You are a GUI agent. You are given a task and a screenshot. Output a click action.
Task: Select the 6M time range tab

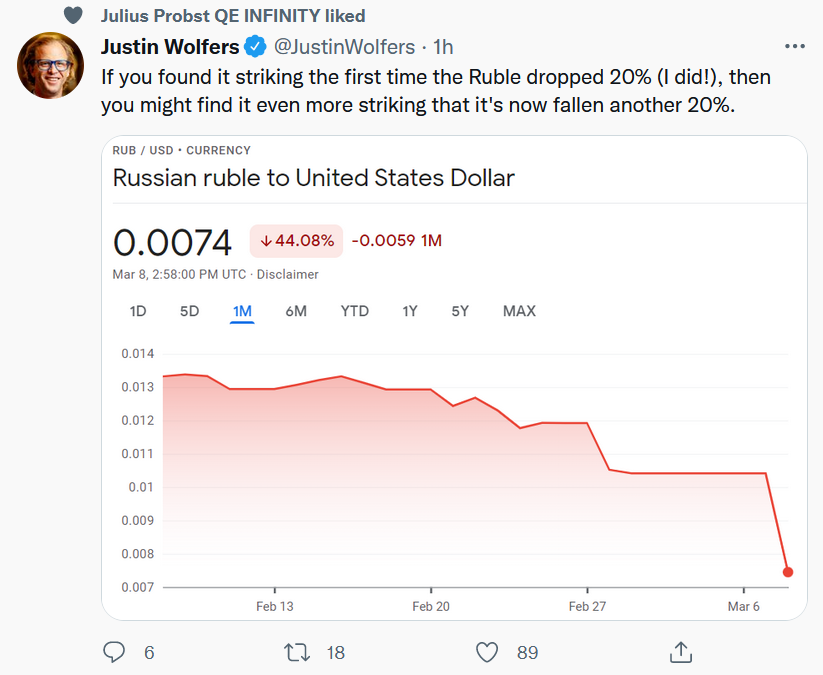click(295, 311)
